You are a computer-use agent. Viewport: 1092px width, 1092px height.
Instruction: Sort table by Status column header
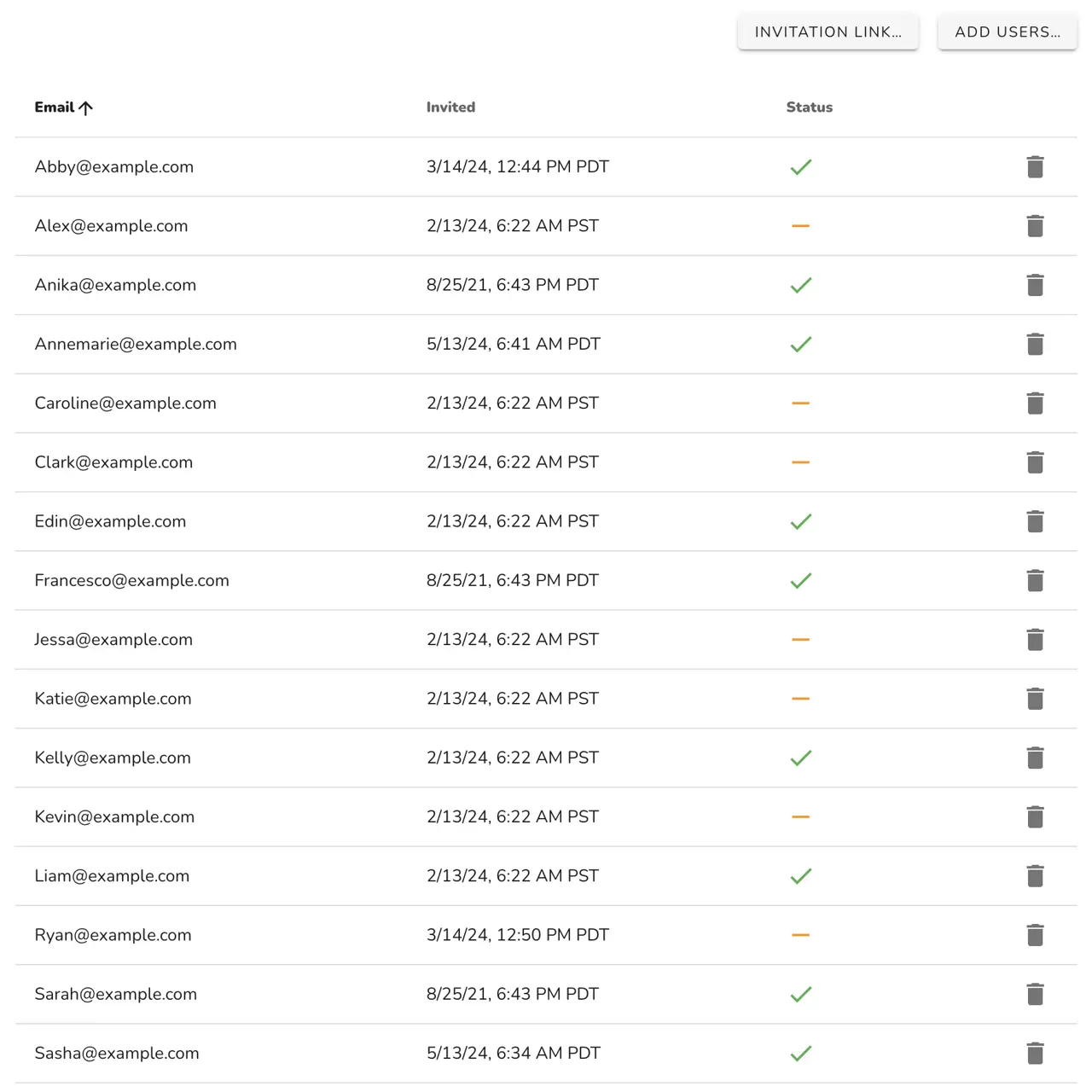(809, 107)
